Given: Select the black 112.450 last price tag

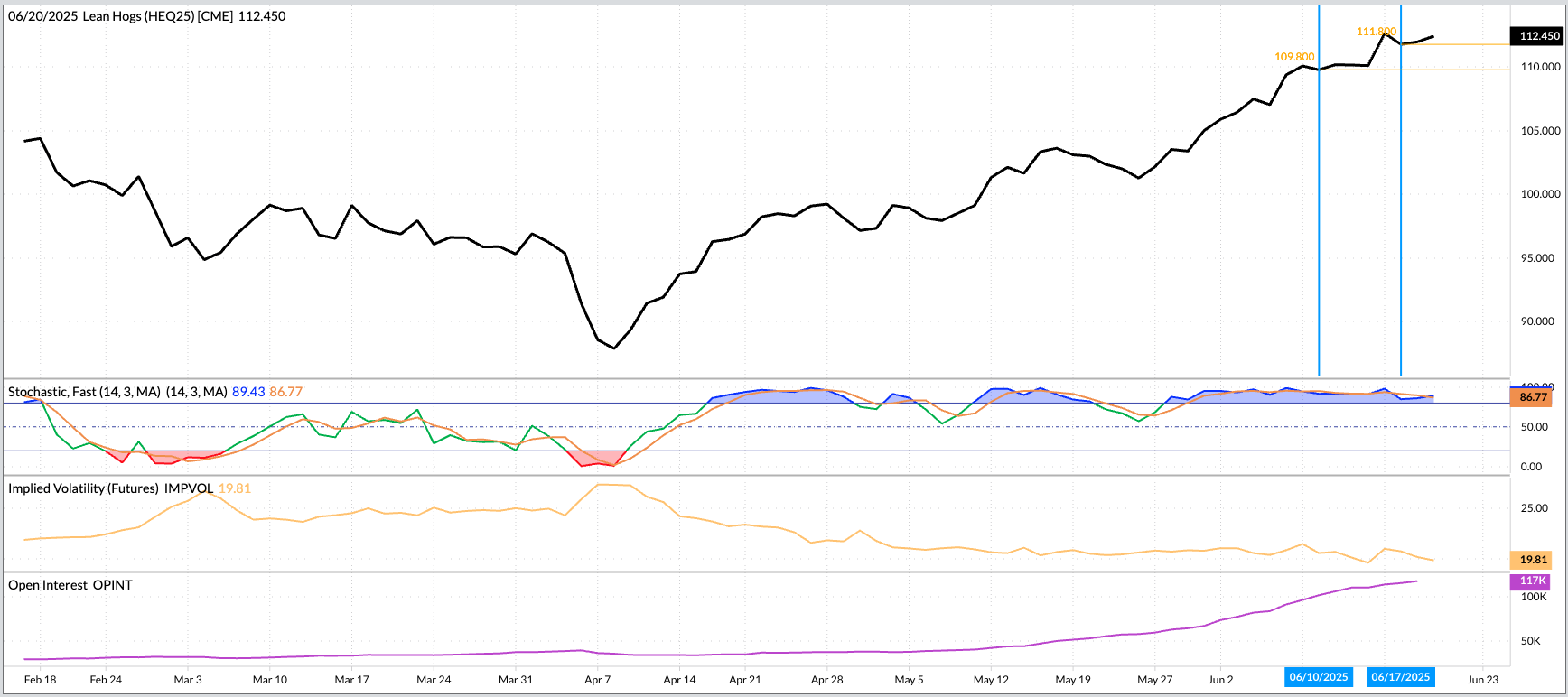Looking at the screenshot, I should pos(1538,36).
